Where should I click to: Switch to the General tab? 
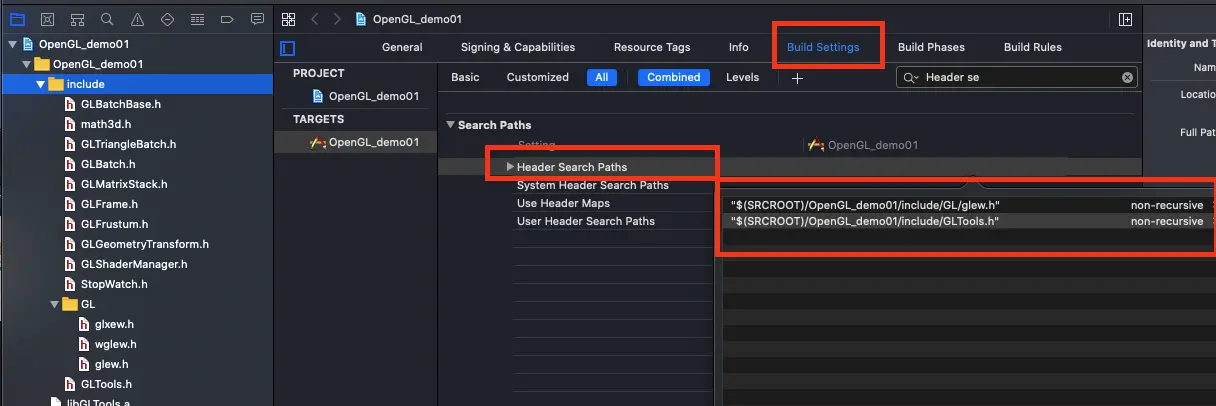click(402, 47)
